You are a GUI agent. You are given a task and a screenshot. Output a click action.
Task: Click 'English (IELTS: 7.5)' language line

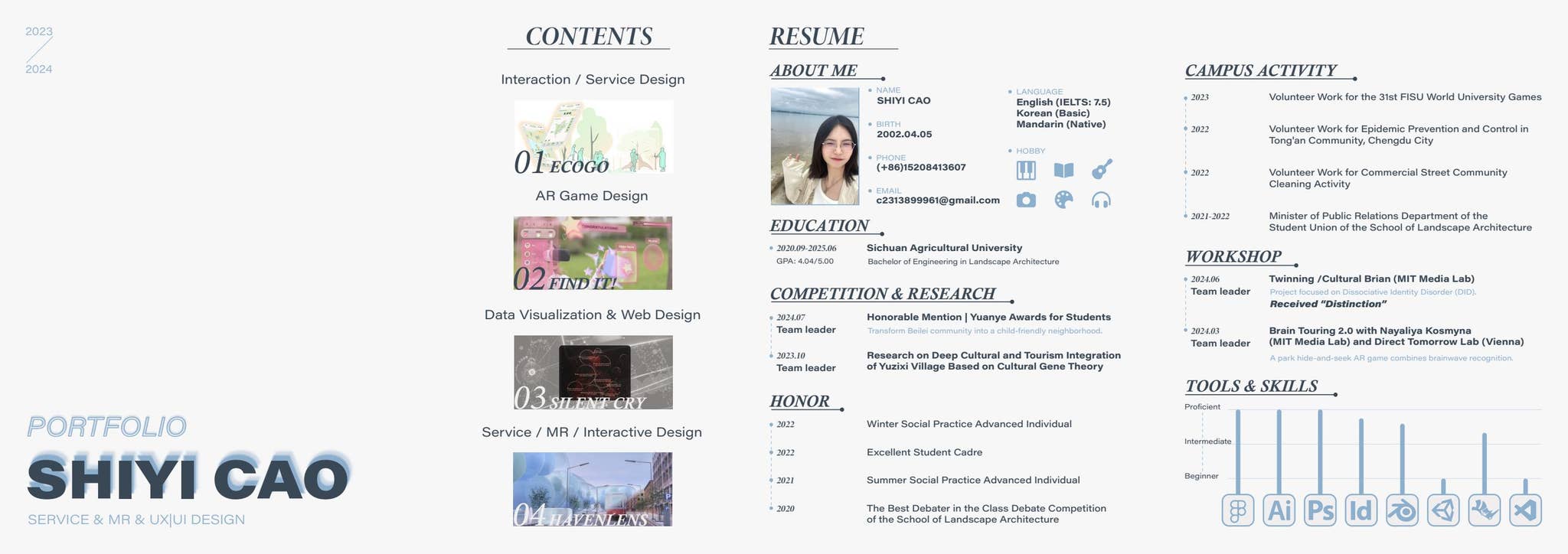point(1063,102)
